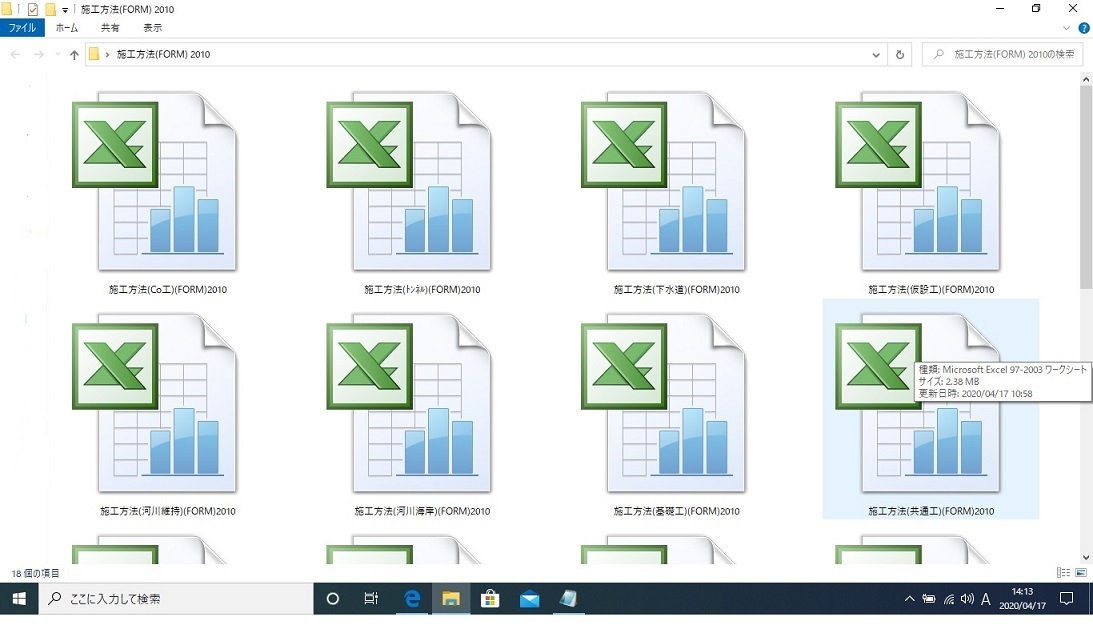1093x637 pixels.
Task: Click scrollbar up arrow
Action: [1085, 79]
